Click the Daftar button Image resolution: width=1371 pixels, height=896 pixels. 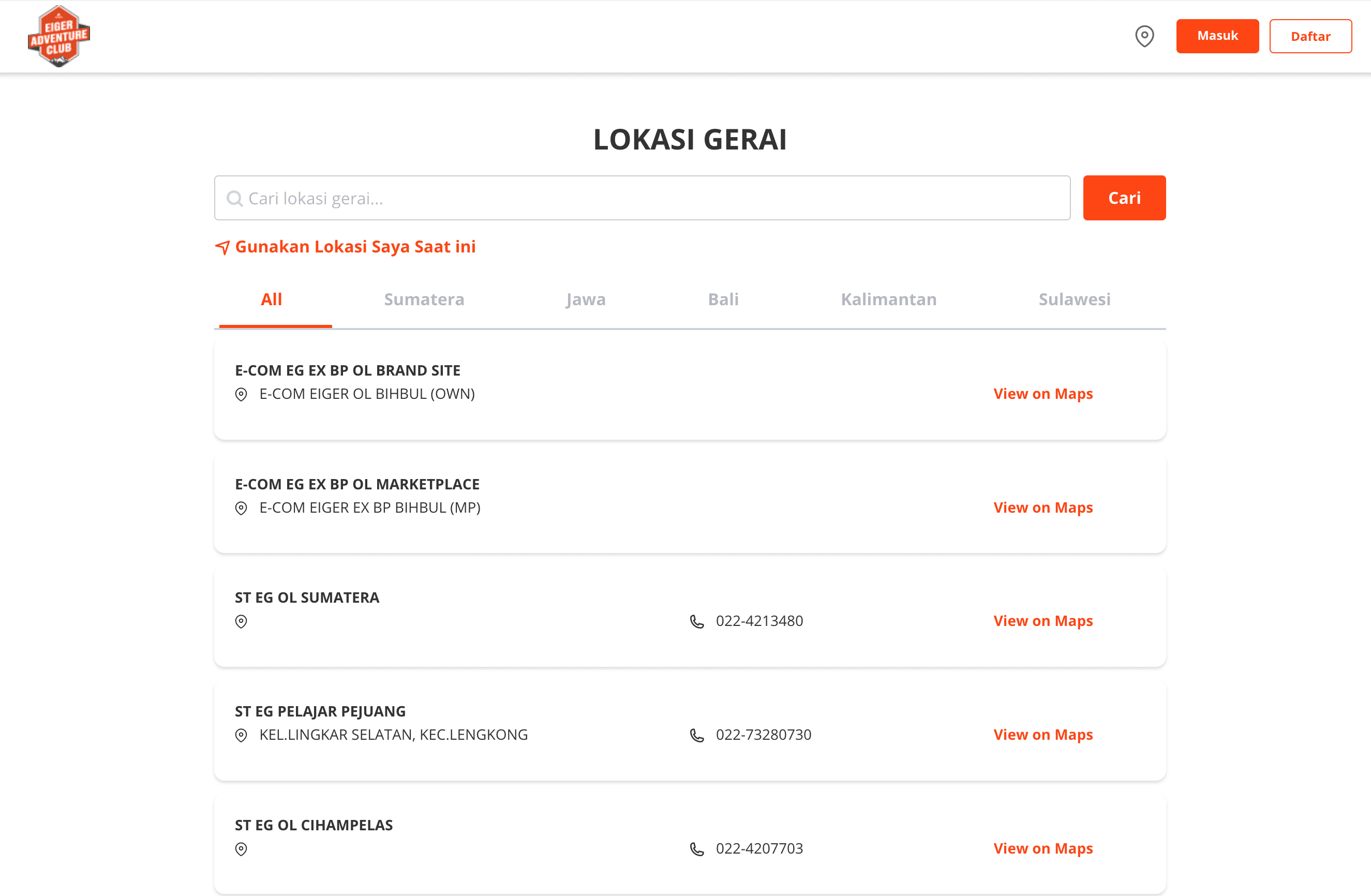1310,36
